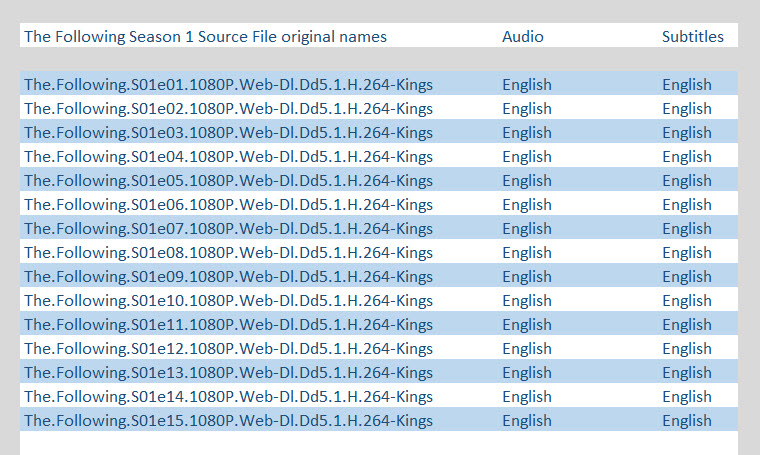Select the file name cell for S01e14

point(228,396)
